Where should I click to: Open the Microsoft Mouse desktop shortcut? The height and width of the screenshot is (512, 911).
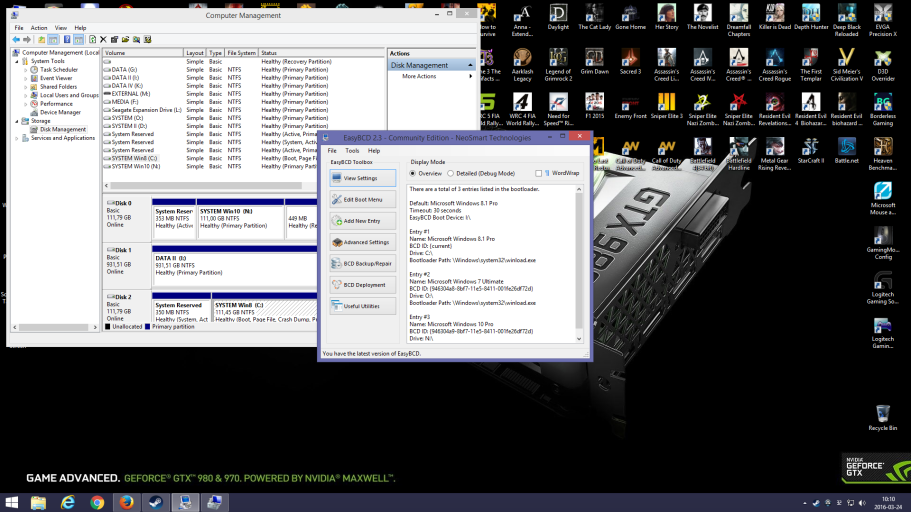point(883,199)
